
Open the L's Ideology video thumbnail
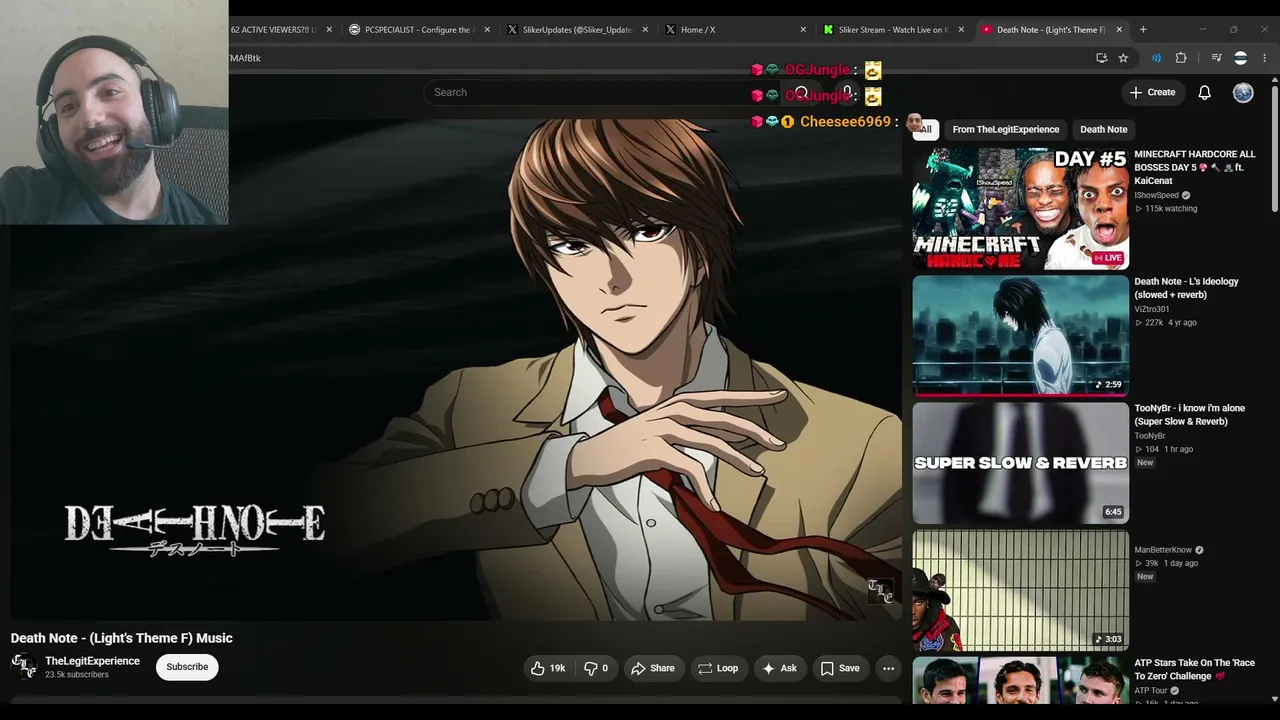pos(1020,336)
